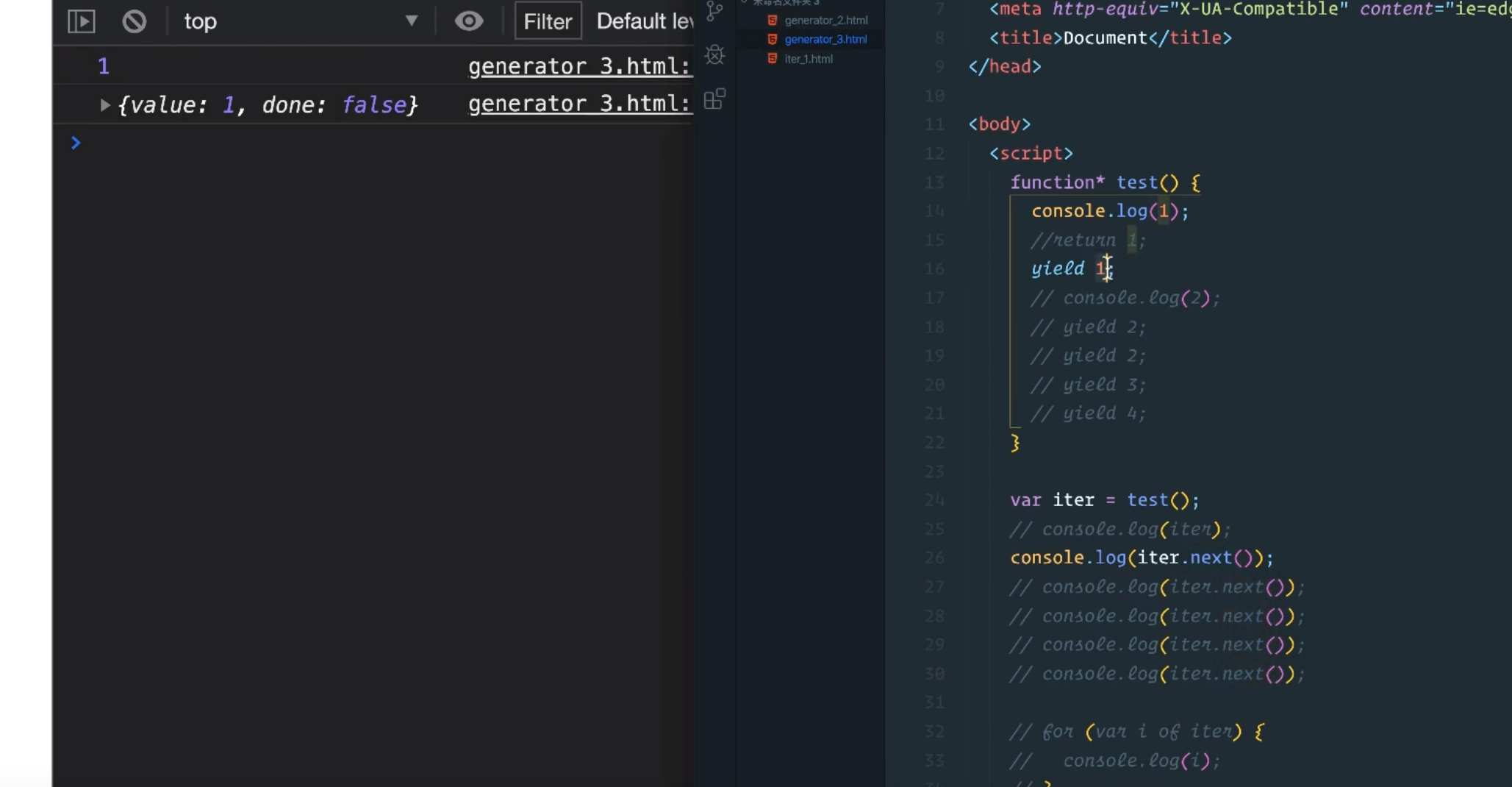This screenshot has height=787, width=1512.
Task: Click the 'console.log(1);' code line
Action: pos(1110,211)
